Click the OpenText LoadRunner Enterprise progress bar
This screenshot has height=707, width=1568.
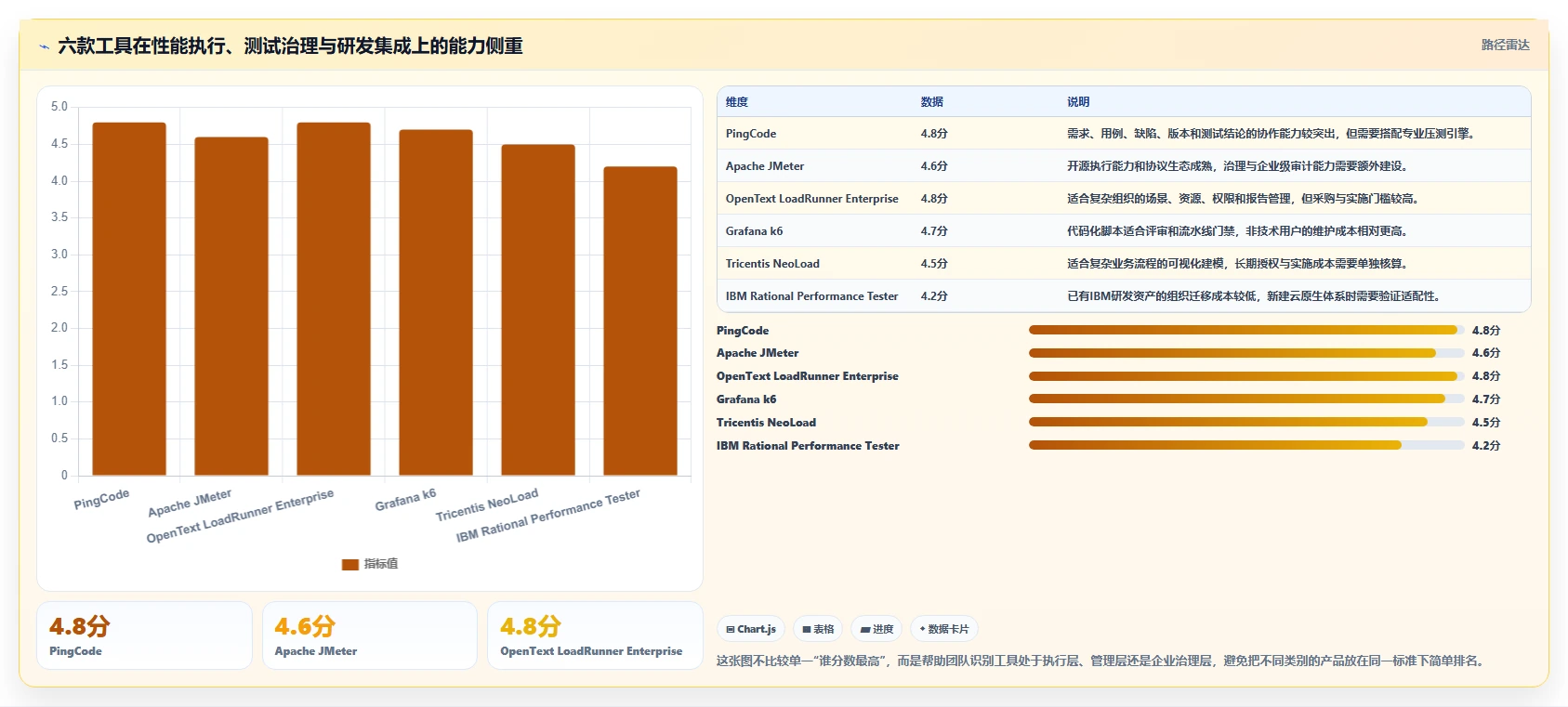(x=1246, y=376)
